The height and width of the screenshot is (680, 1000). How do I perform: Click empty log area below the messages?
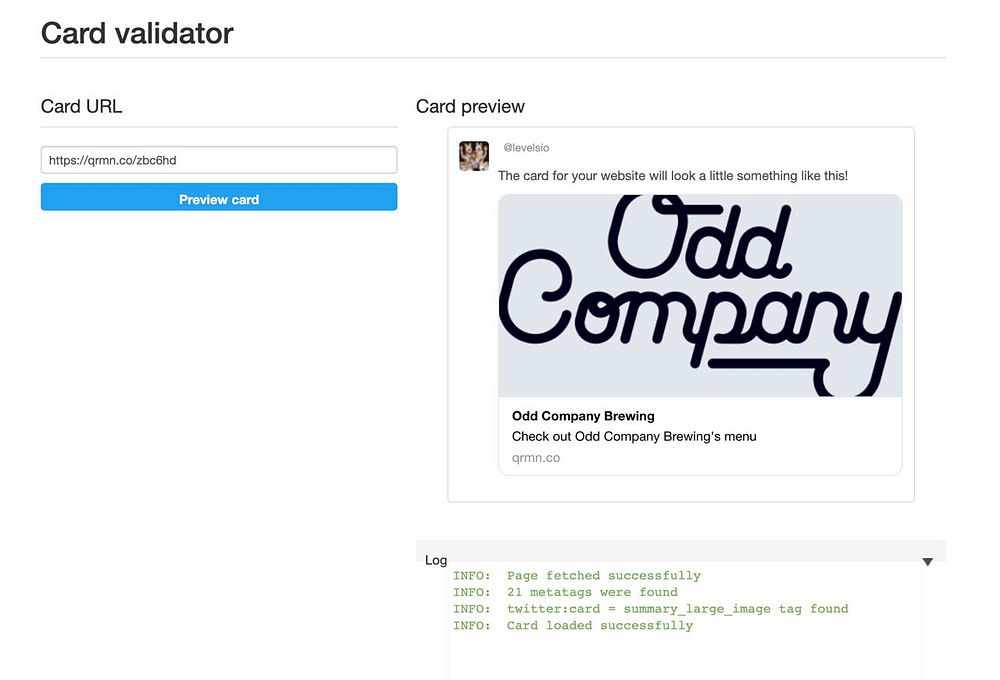(x=684, y=657)
